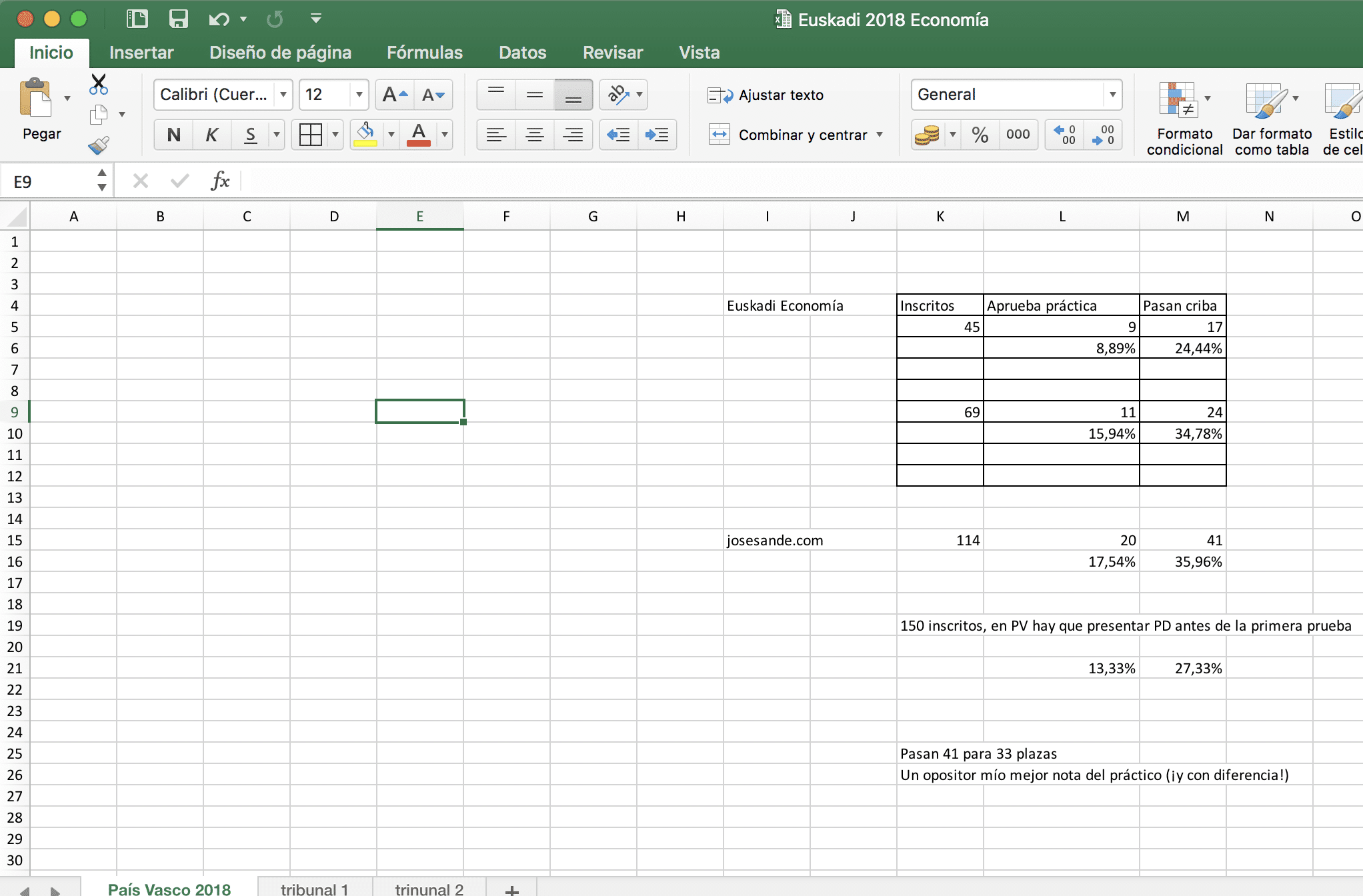
Task: Click the Cut scissors icon
Action: [x=99, y=84]
